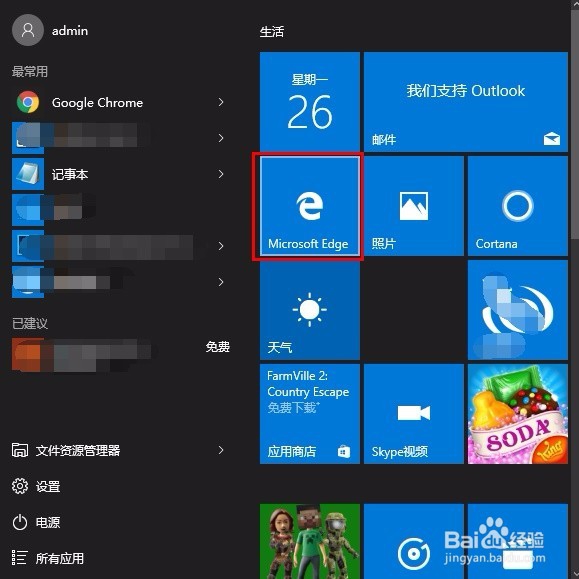Open the Skype视频 tile
Screen dimensions: 579x579
[x=414, y=414]
